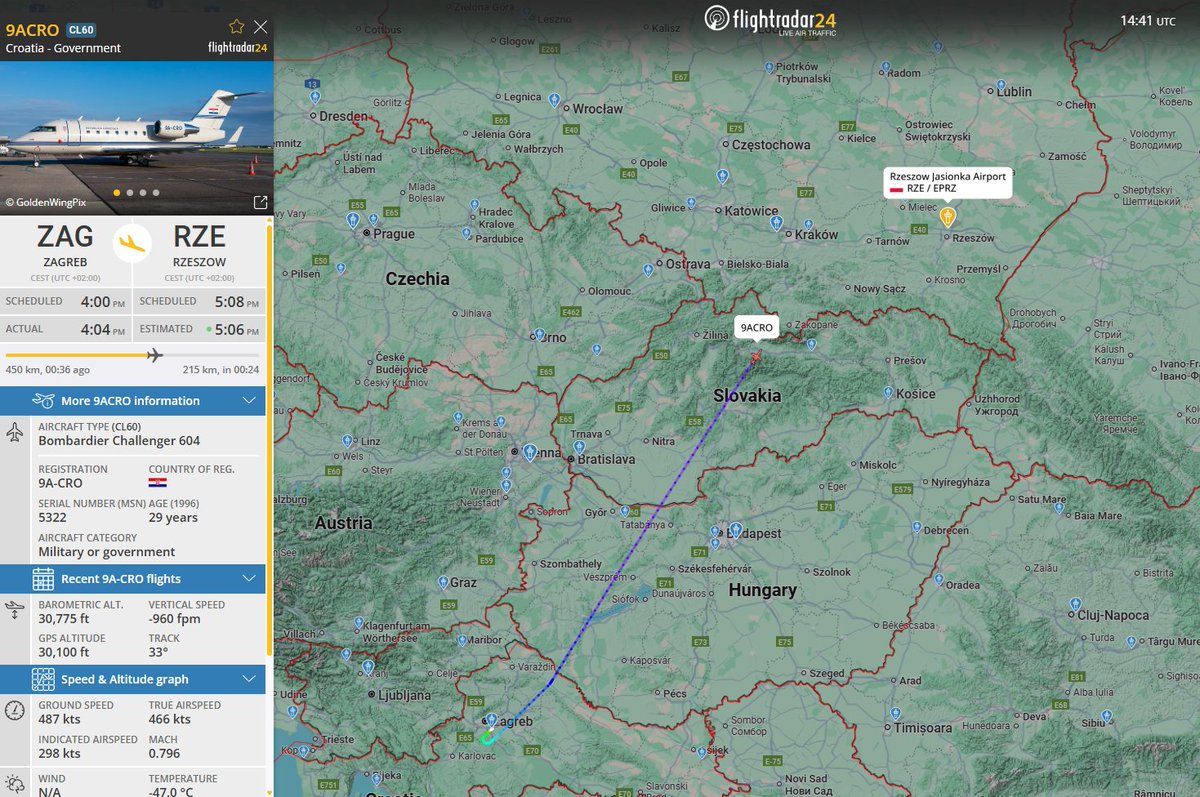Select the large airport pin at Vienna
Viewport: 1200px width, 797px height.
pos(529,453)
